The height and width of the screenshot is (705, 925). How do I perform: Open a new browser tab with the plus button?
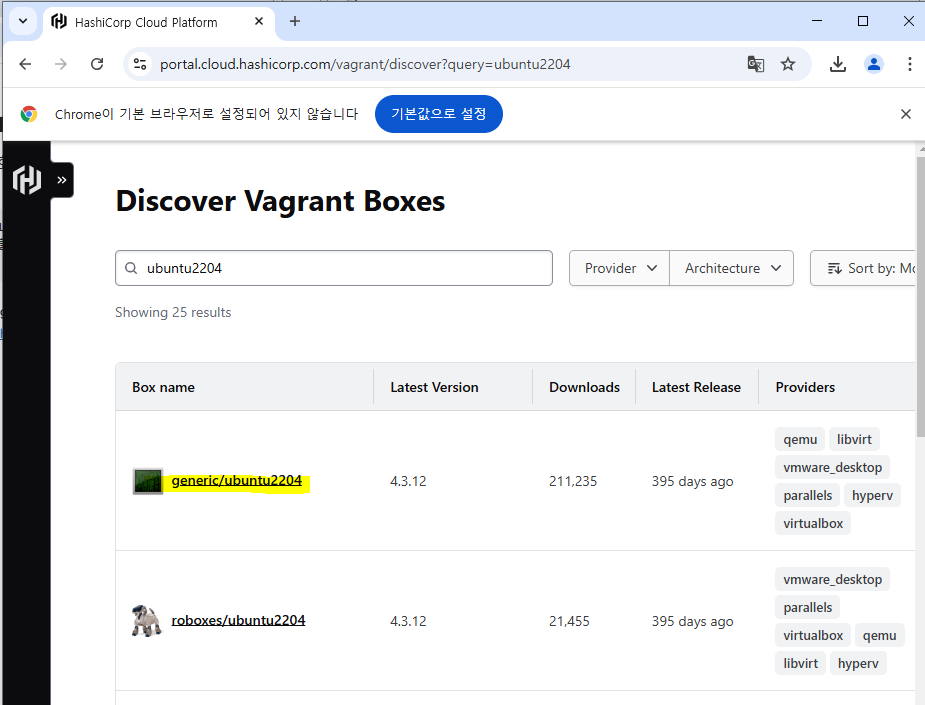point(295,22)
